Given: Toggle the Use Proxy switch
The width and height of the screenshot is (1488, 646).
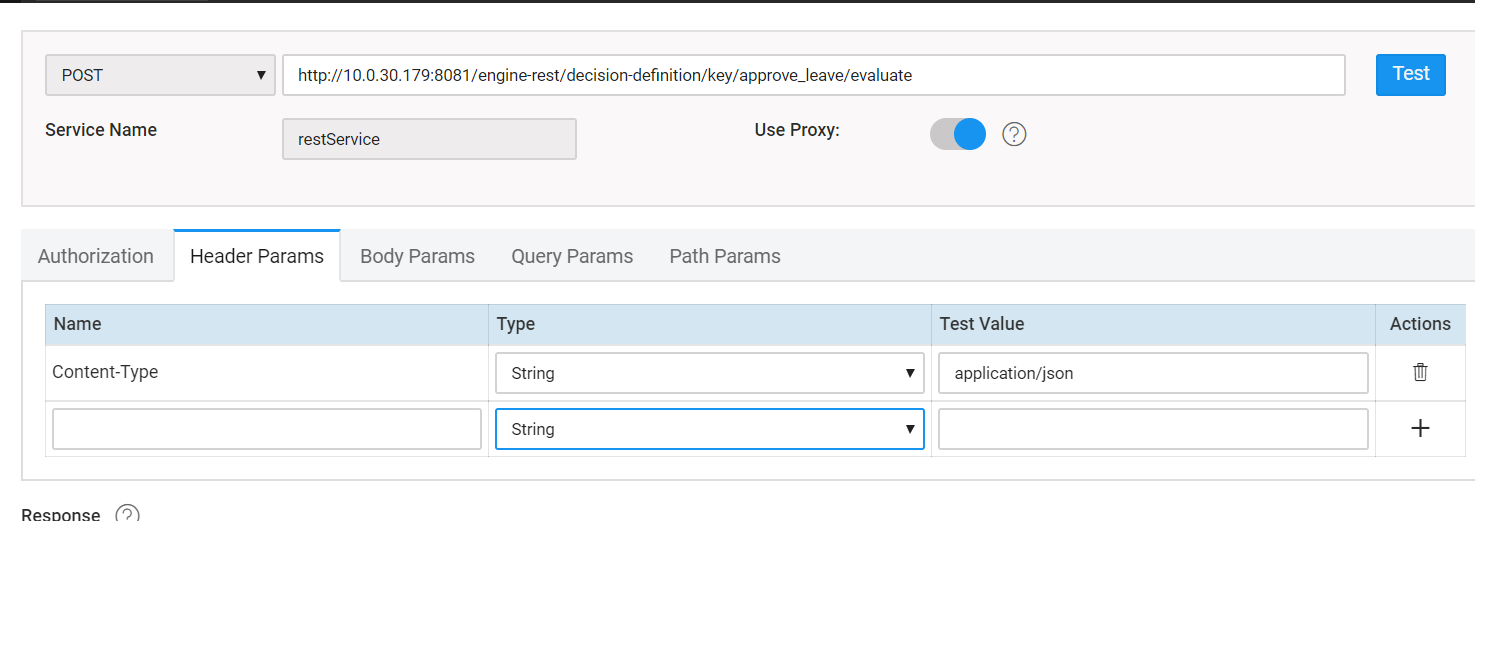Looking at the screenshot, I should coord(958,134).
